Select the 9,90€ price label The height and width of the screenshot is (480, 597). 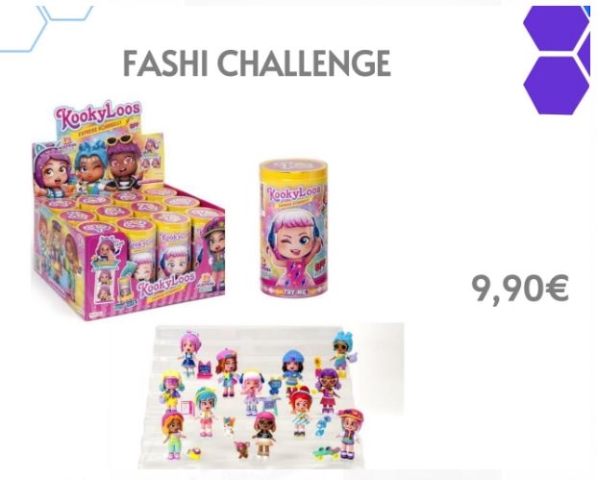click(520, 289)
